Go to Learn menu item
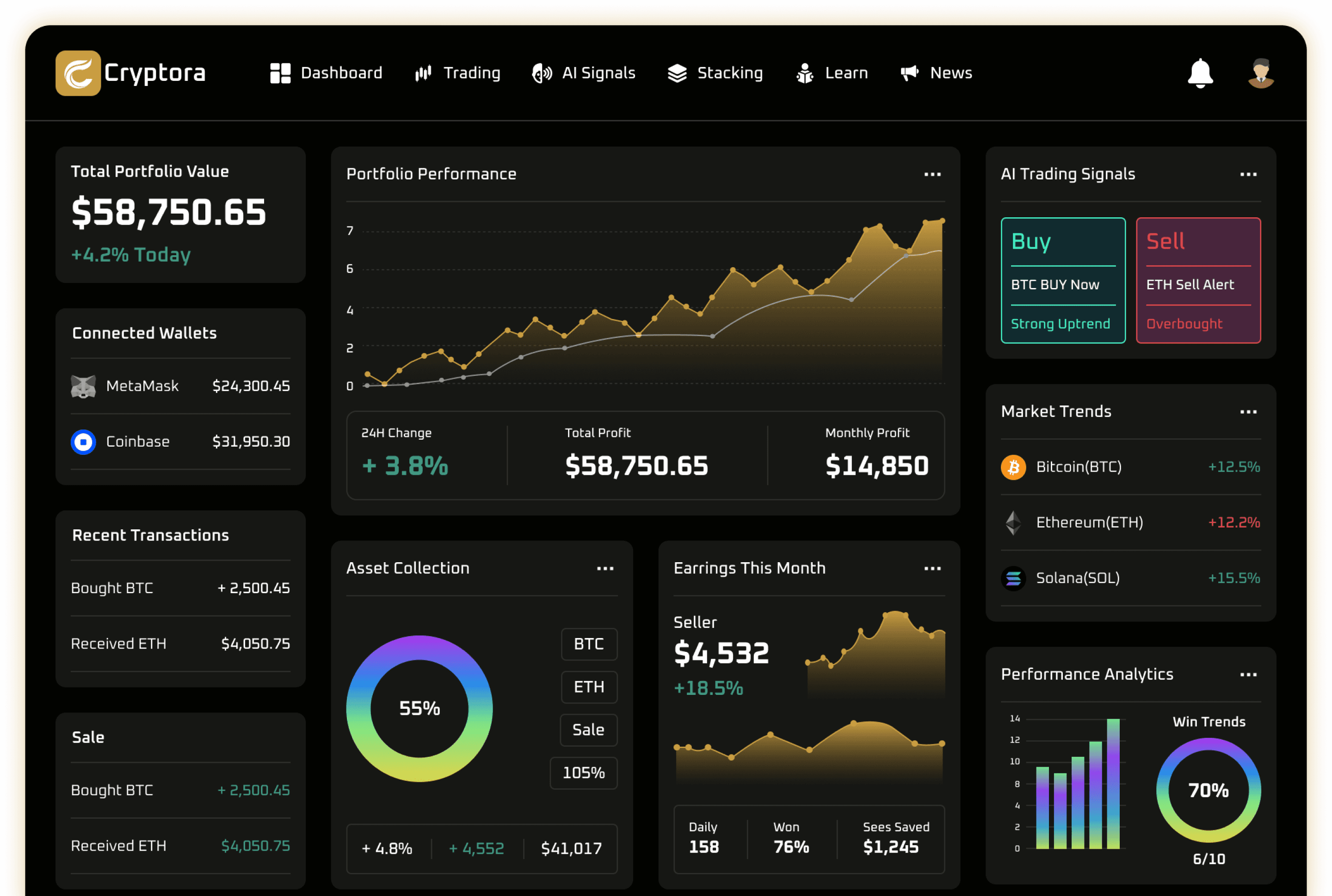Viewport: 1332px width, 896px height. click(x=832, y=73)
